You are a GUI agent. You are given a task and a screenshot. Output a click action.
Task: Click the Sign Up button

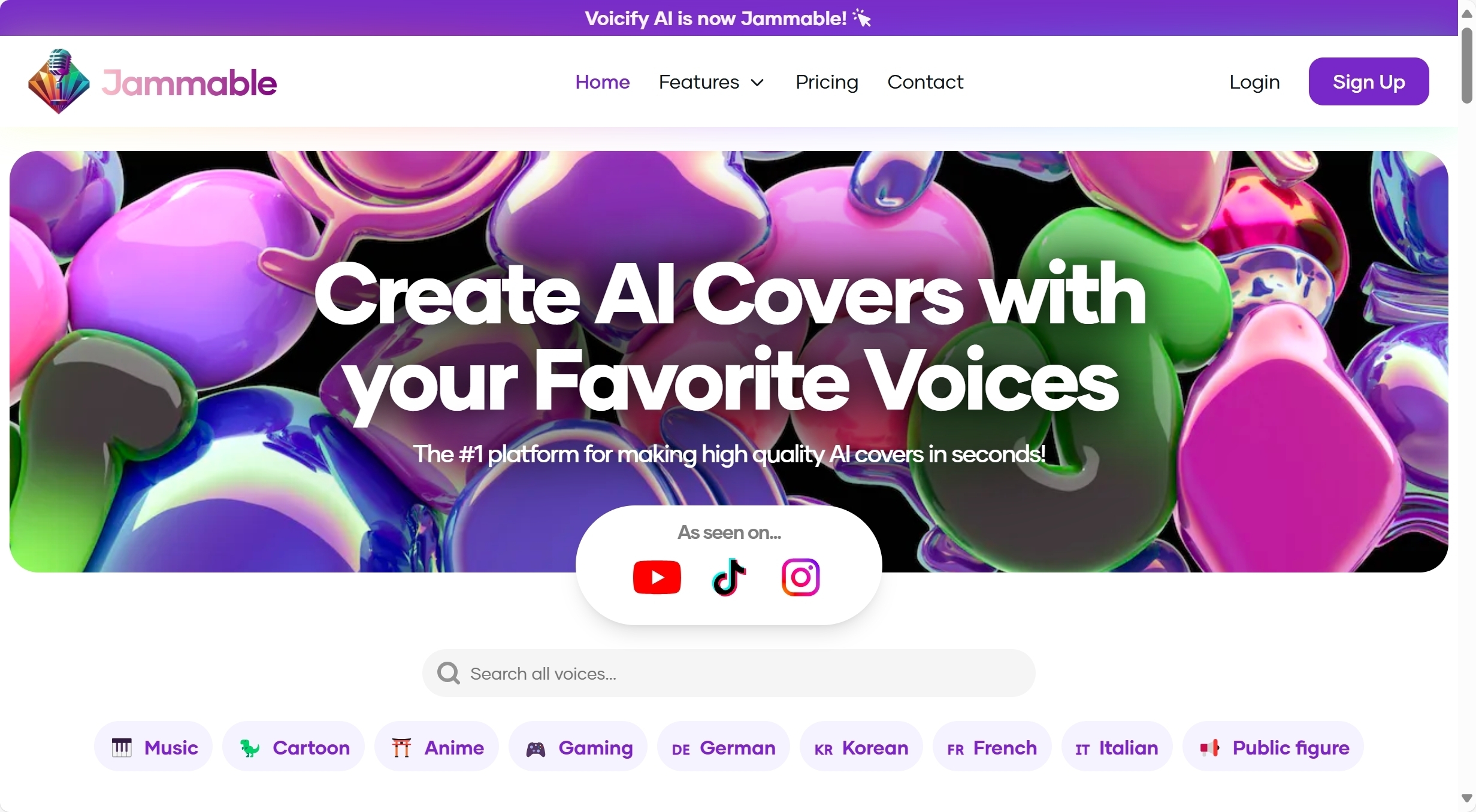(1368, 81)
